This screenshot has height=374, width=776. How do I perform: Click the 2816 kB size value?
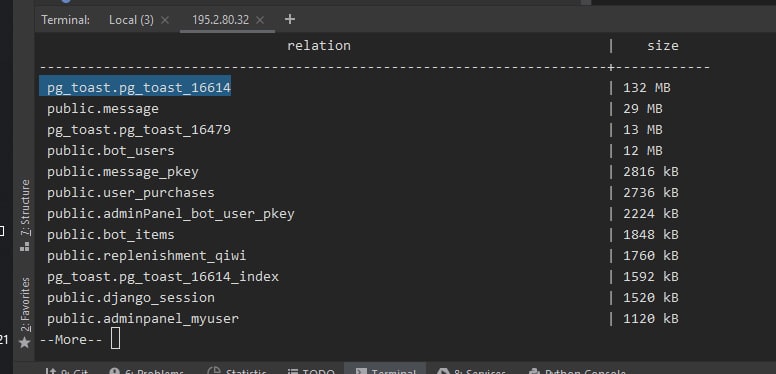[x=651, y=172]
